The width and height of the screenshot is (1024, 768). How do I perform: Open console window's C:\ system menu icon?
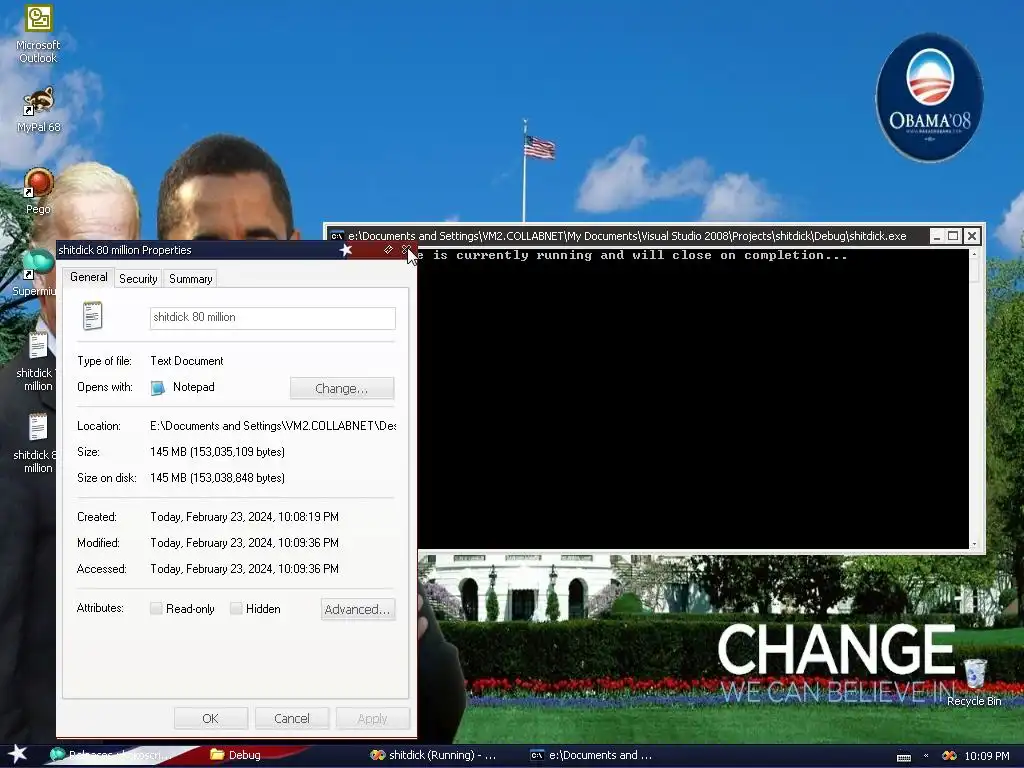coord(337,236)
